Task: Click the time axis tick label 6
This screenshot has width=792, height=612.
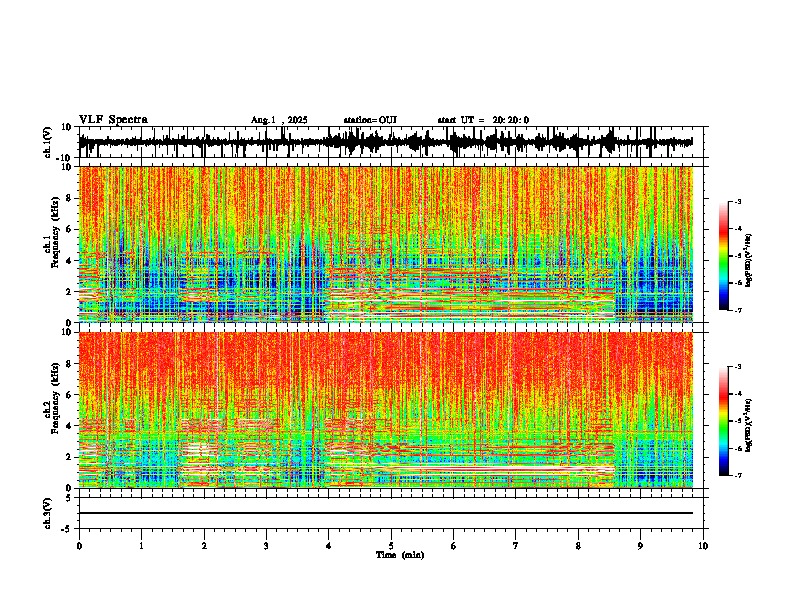Action: click(454, 546)
